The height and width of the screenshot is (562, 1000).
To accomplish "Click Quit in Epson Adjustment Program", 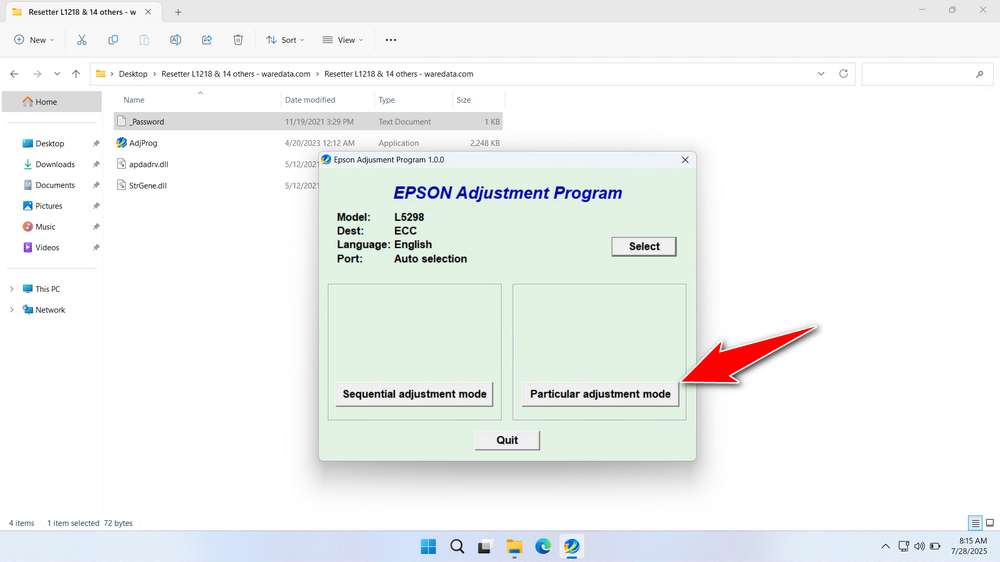I will pyautogui.click(x=507, y=440).
